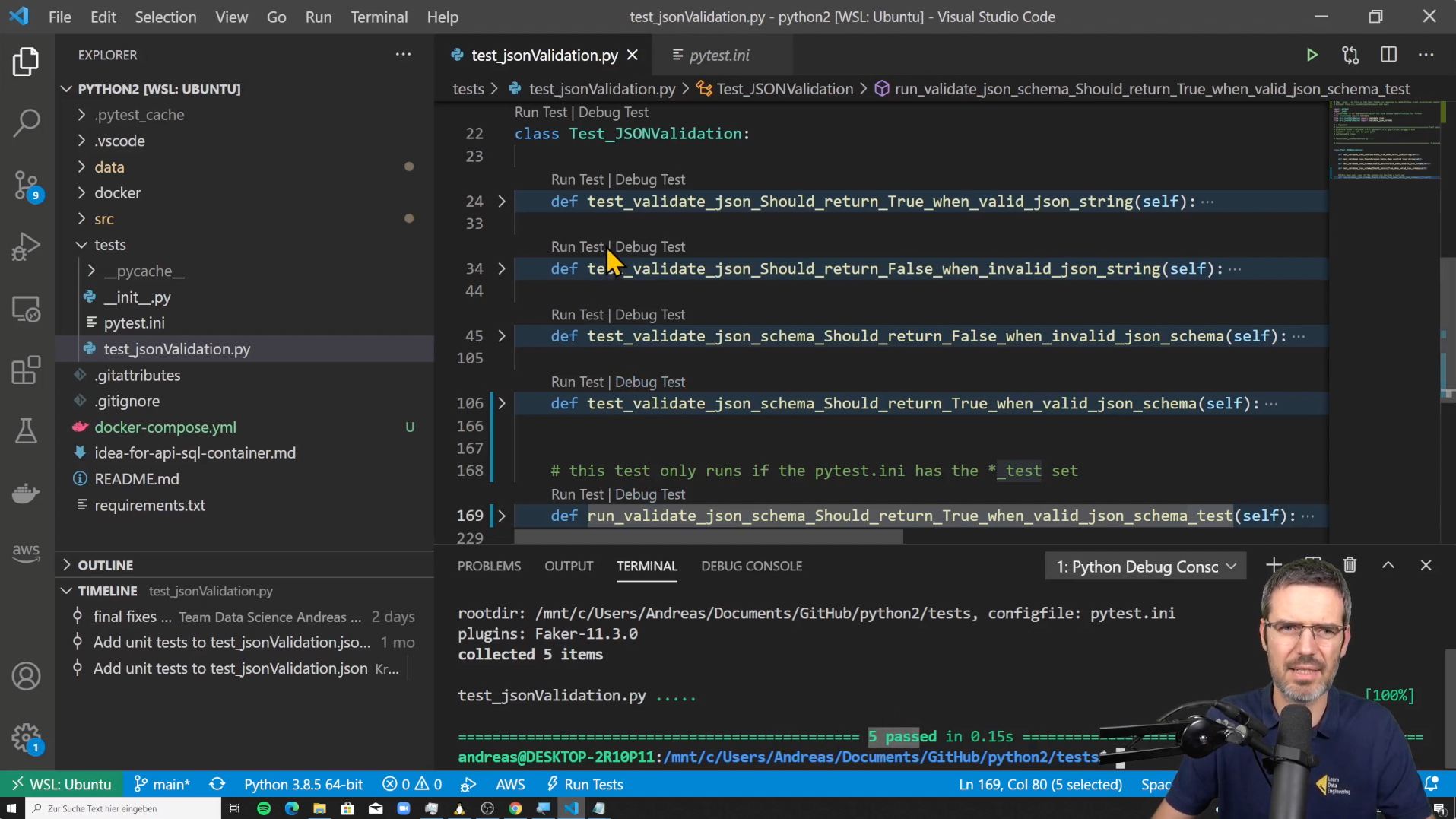The image size is (1456, 819).
Task: Open notifications bell in status bar
Action: pos(1432,784)
